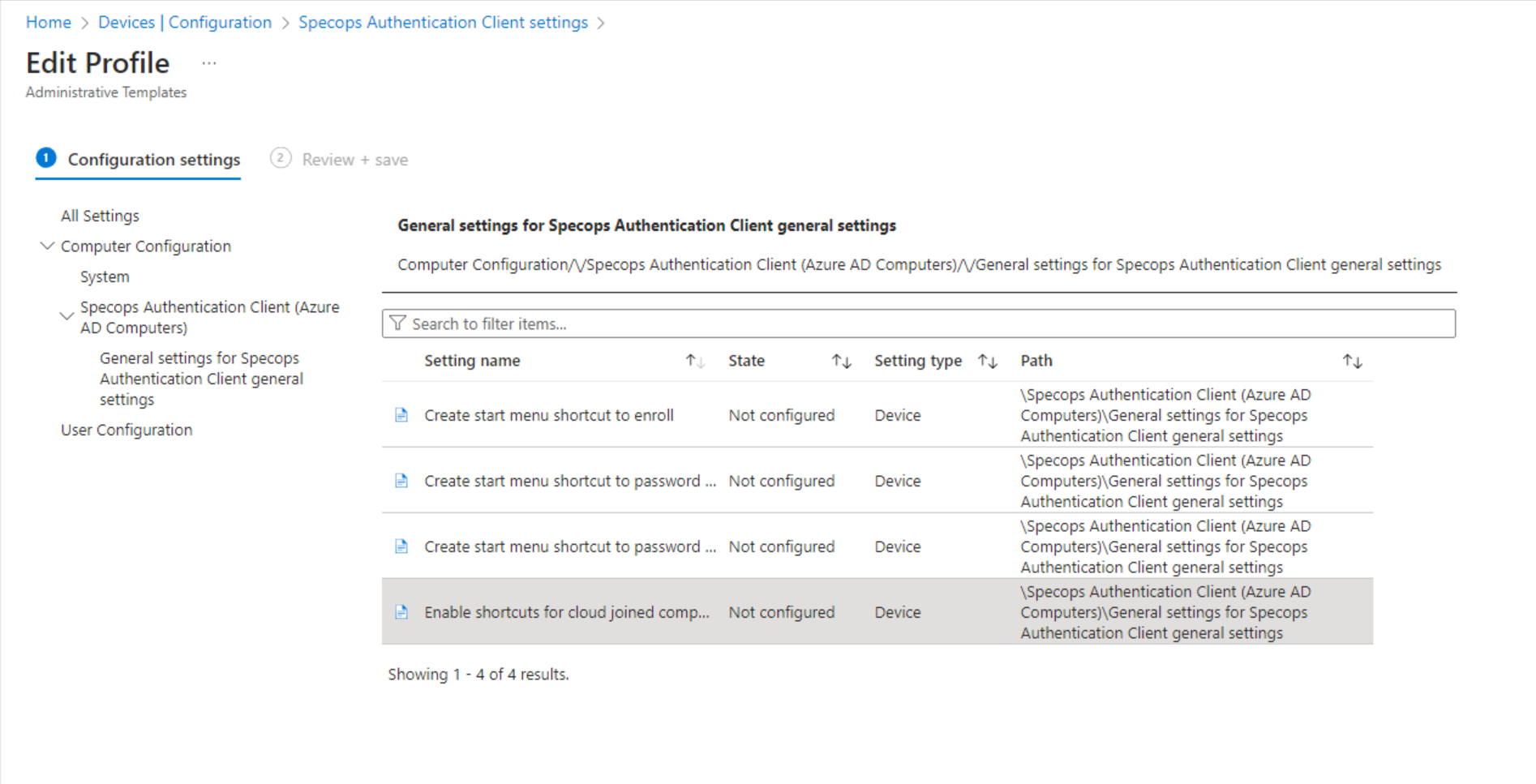Open the ellipsis menu next to Edit Profile

[209, 63]
